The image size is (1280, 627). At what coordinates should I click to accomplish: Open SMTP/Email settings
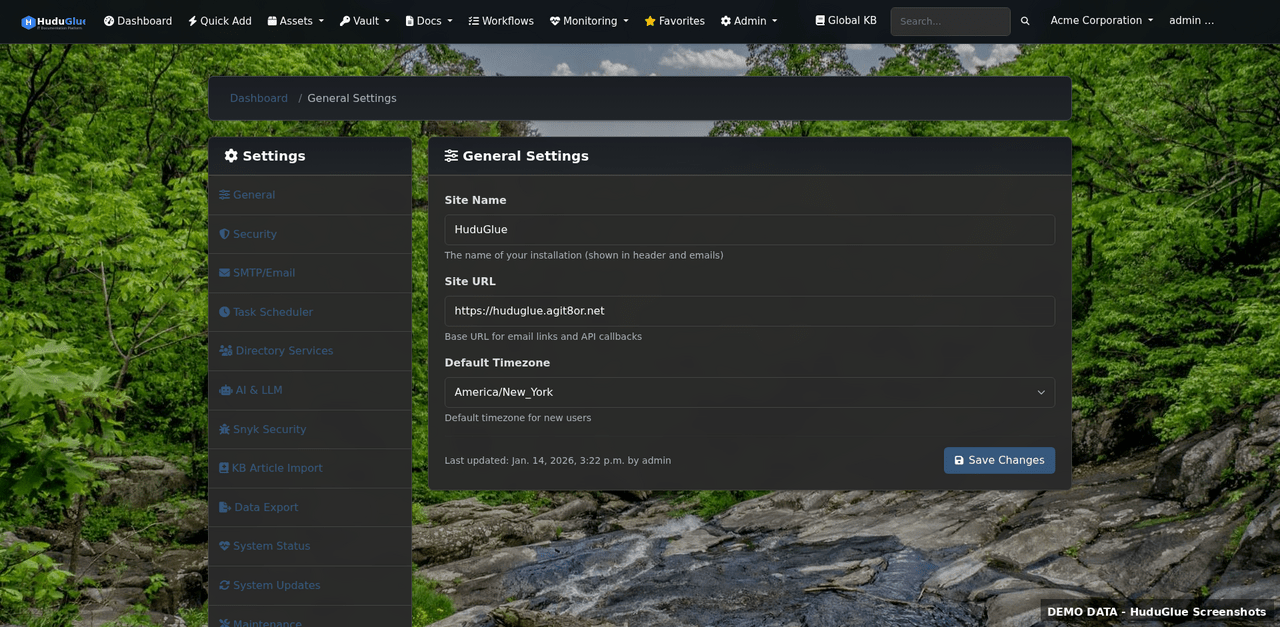point(310,273)
